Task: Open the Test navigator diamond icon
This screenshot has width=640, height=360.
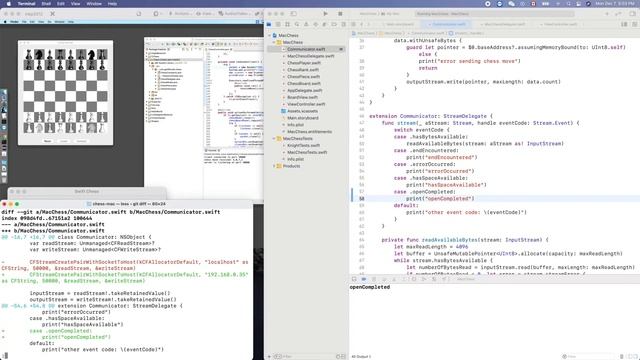Action: coord(316,24)
